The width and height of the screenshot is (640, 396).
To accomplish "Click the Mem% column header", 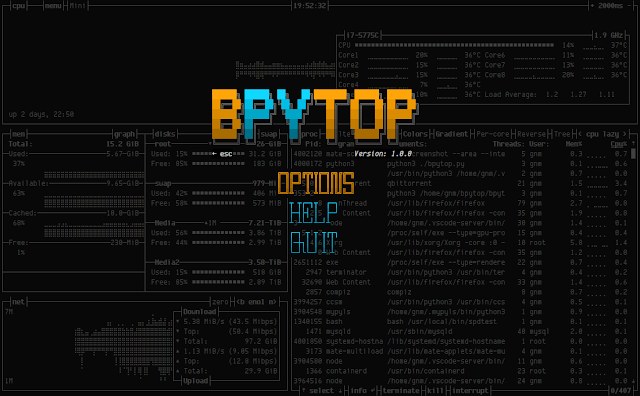I will point(574,144).
